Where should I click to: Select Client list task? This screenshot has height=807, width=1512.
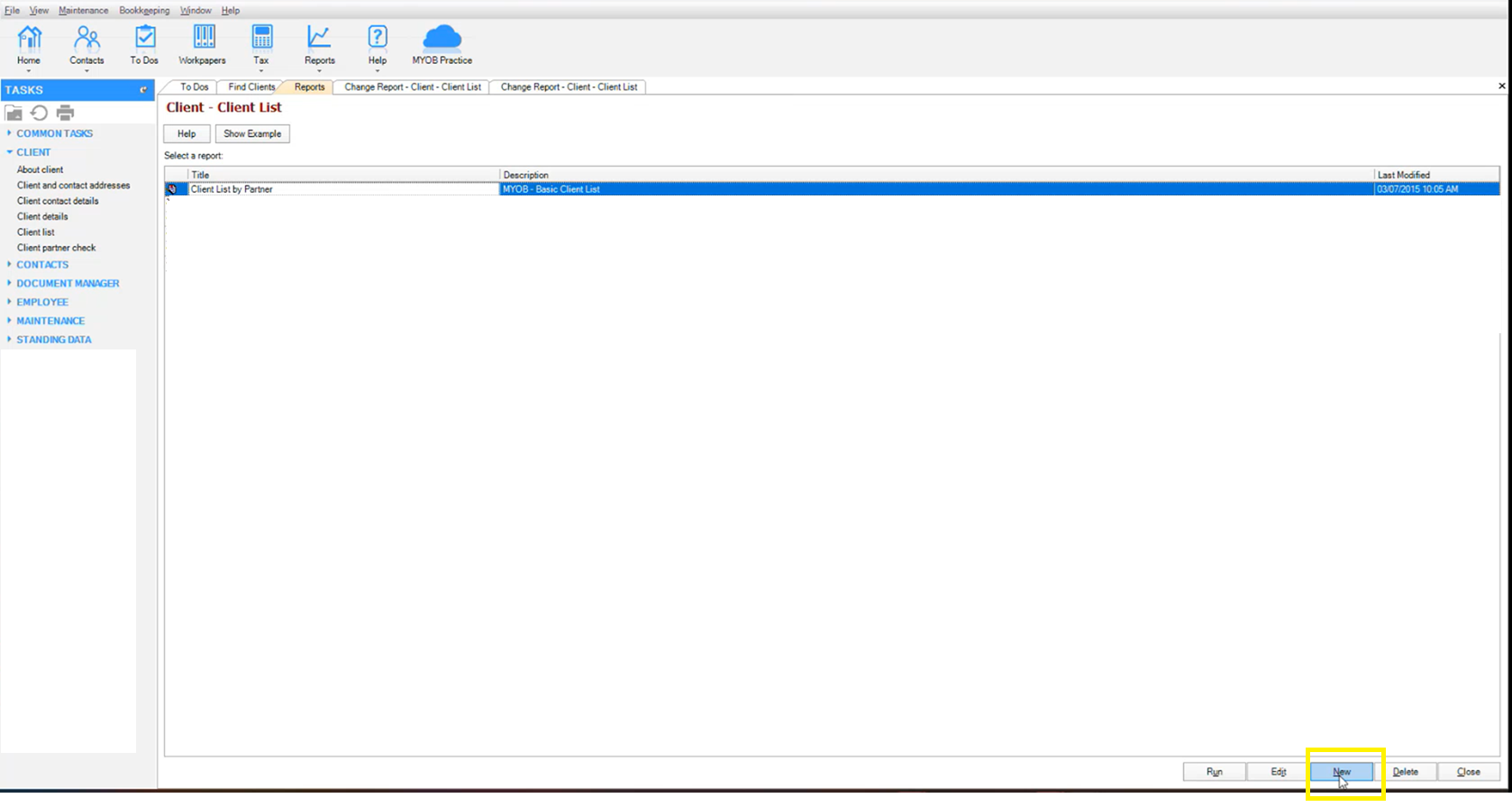[x=36, y=232]
